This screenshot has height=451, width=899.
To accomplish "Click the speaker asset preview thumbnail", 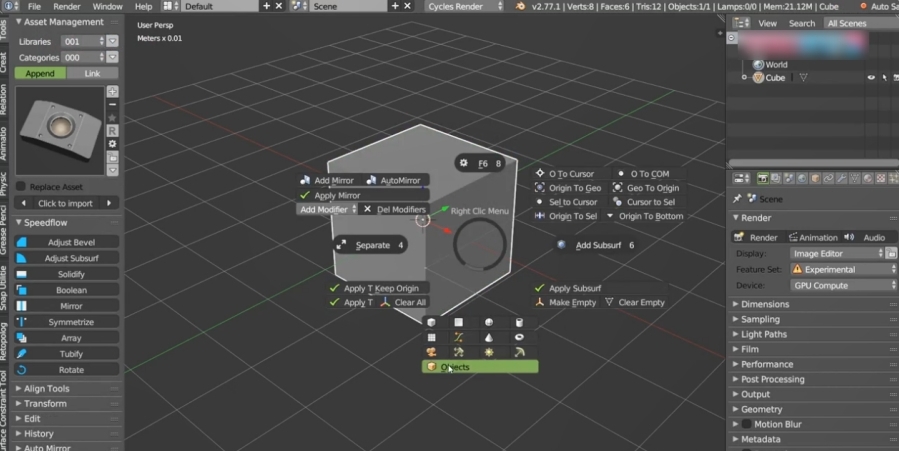I will pyautogui.click(x=60, y=131).
